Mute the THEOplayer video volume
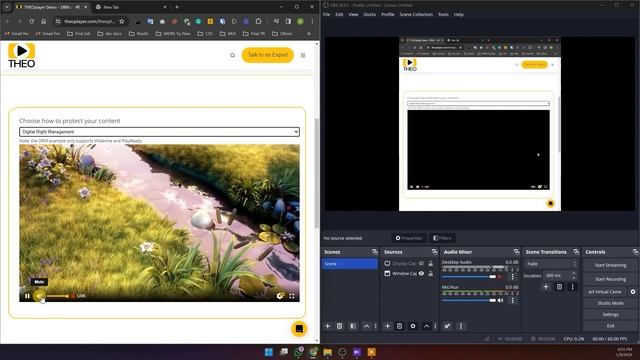 39,296
